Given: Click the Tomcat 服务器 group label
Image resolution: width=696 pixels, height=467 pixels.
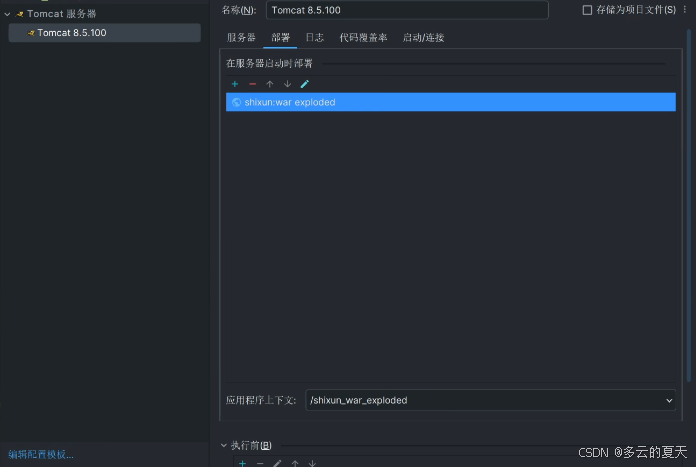Looking at the screenshot, I should (62, 14).
